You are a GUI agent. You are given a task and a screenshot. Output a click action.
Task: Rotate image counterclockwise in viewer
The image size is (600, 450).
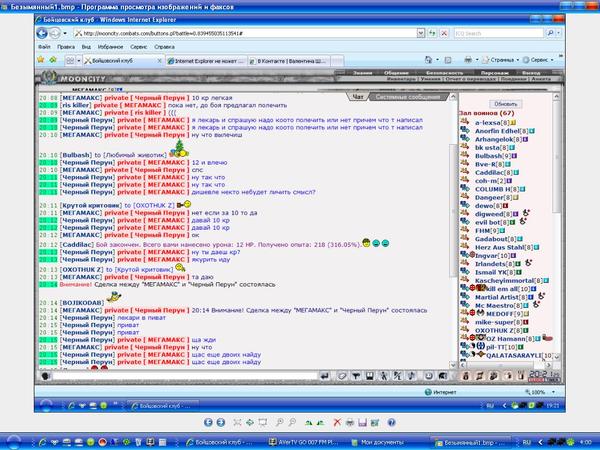click(x=320, y=422)
